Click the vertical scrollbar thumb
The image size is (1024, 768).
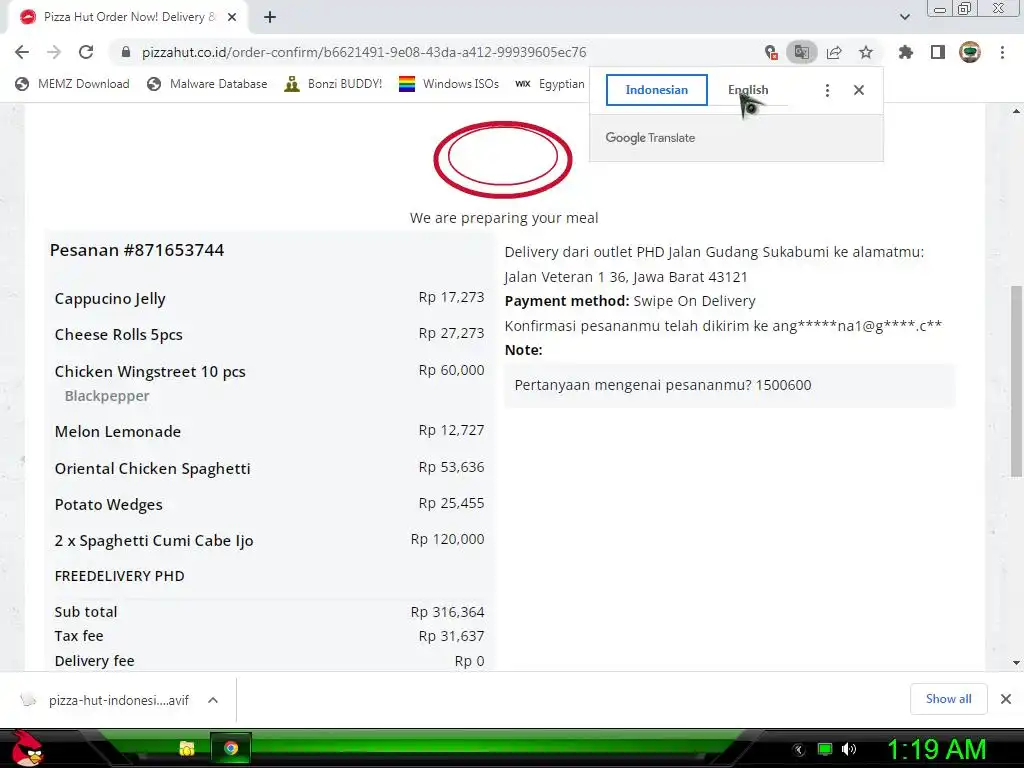[1016, 381]
